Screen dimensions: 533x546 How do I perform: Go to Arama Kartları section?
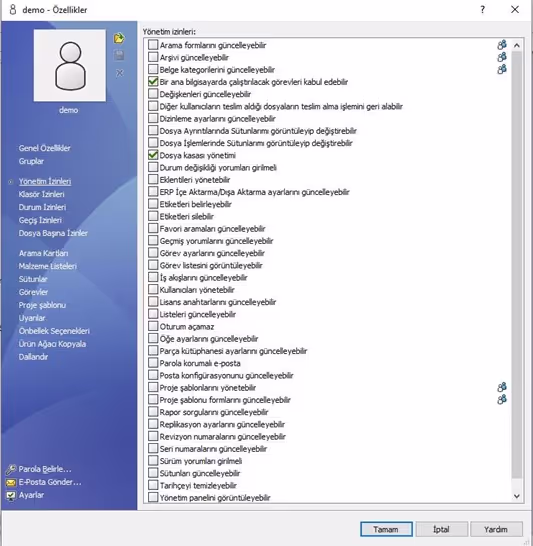(x=44, y=253)
